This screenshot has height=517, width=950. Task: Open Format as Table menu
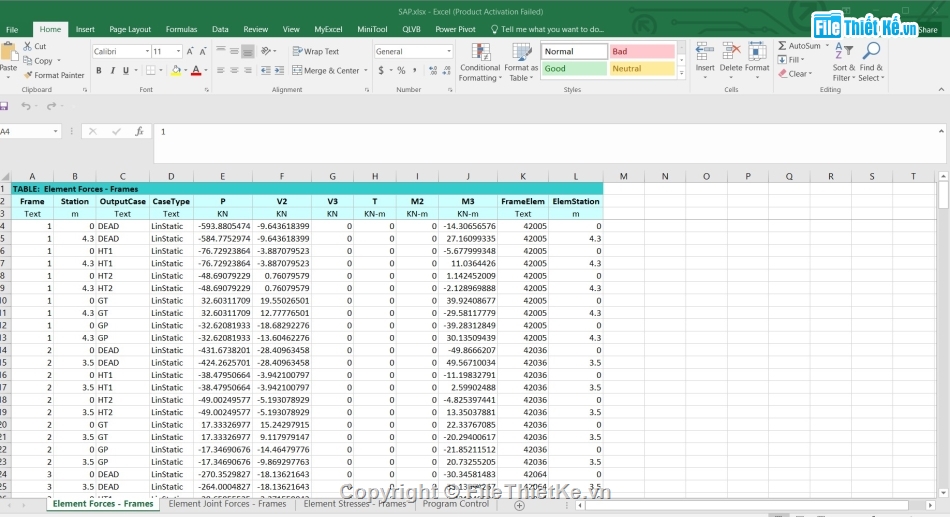pyautogui.click(x=521, y=62)
